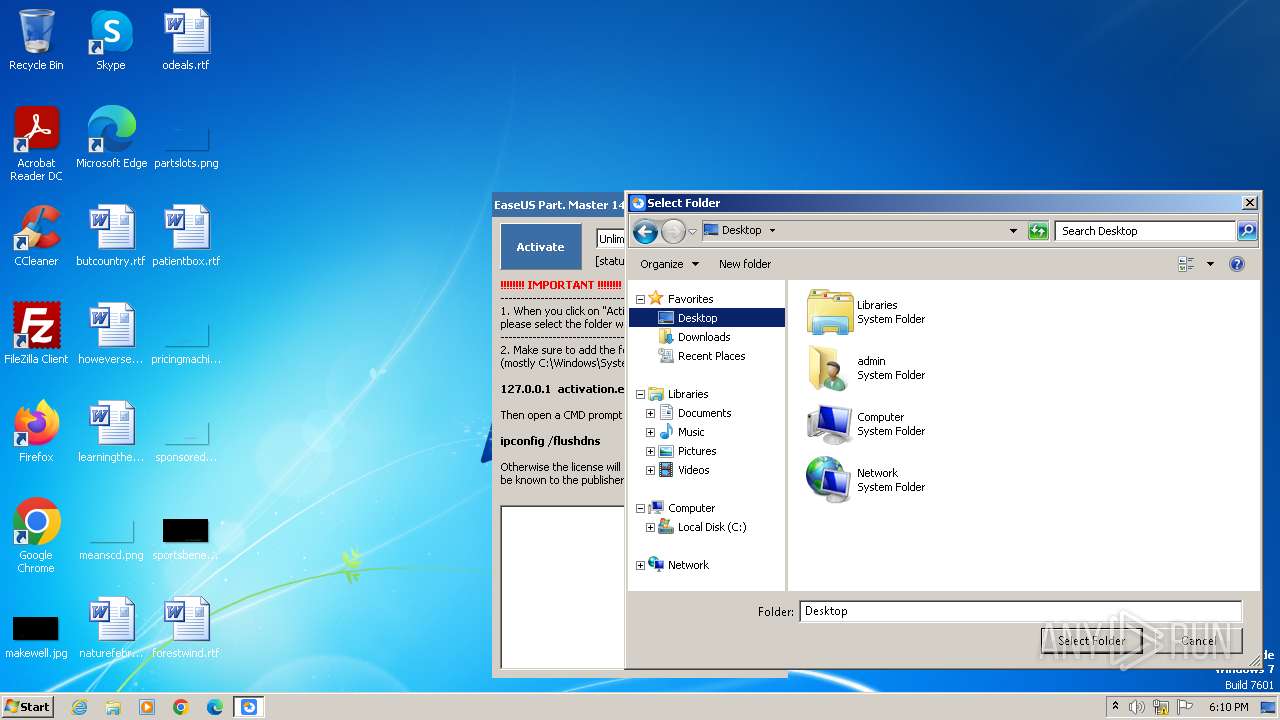Viewport: 1280px width, 720px height.
Task: Expand the Local Disk (C:) node
Action: pos(650,527)
